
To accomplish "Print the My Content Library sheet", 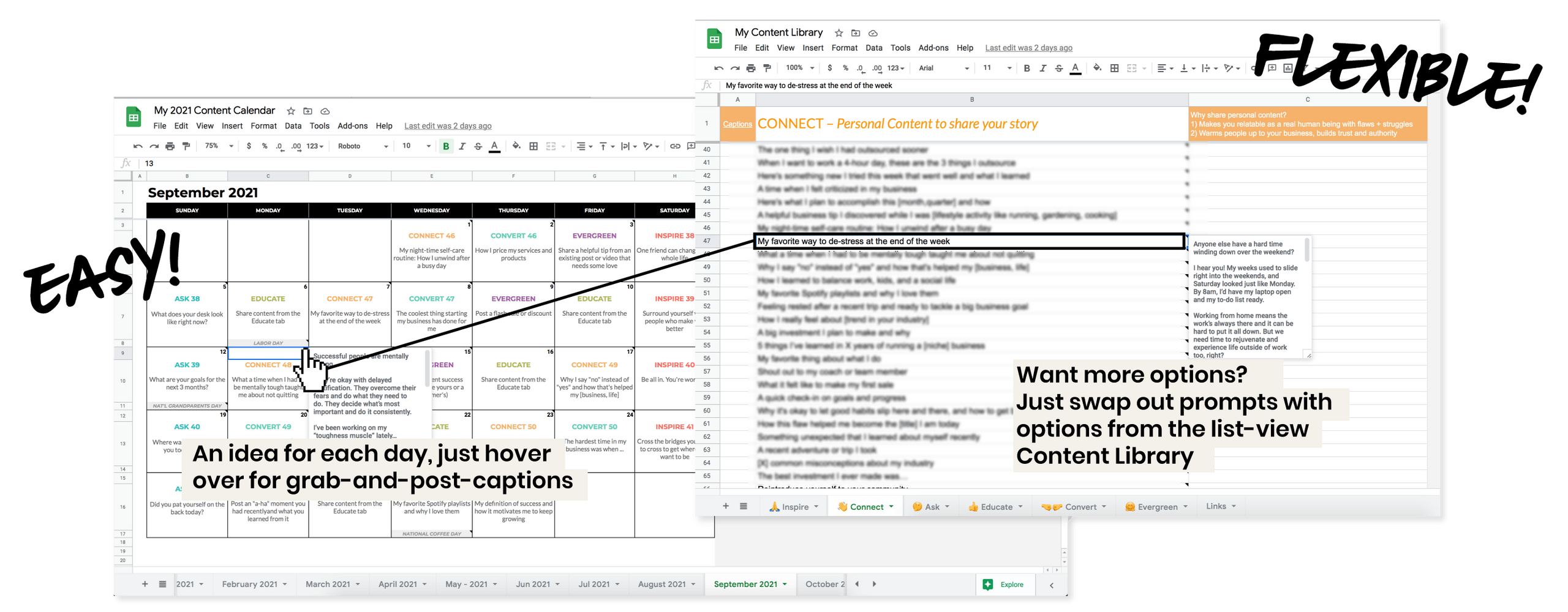I will coord(751,69).
